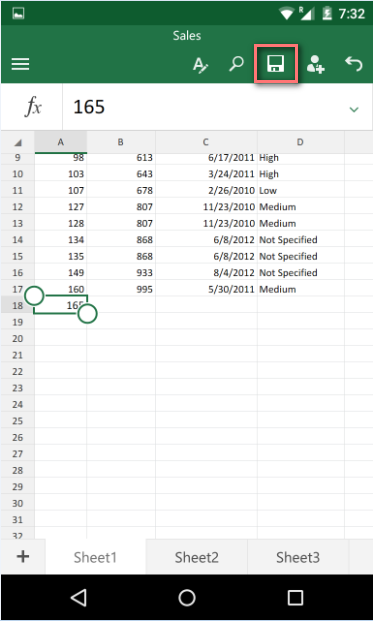The image size is (373, 621).
Task: Add a new sheet with the plus button
Action: (x=23, y=556)
